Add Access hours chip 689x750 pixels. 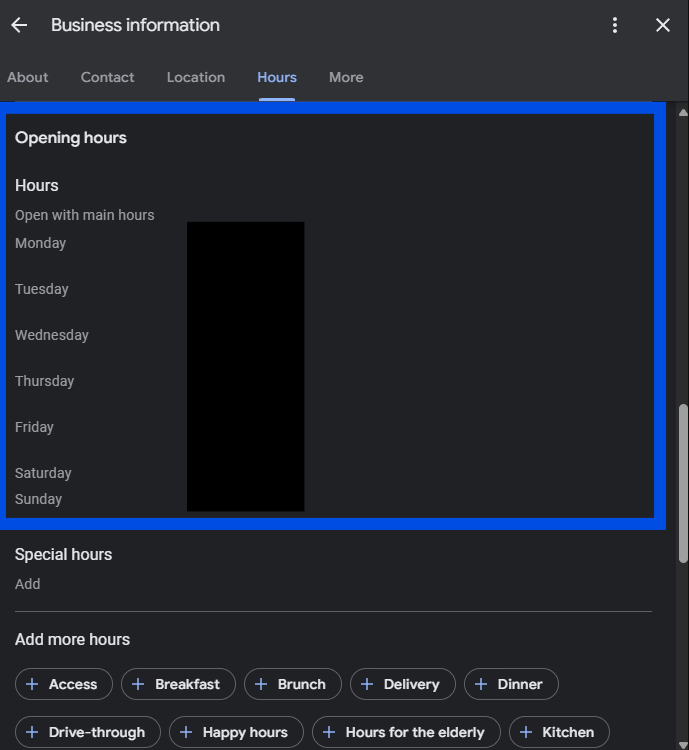64,684
